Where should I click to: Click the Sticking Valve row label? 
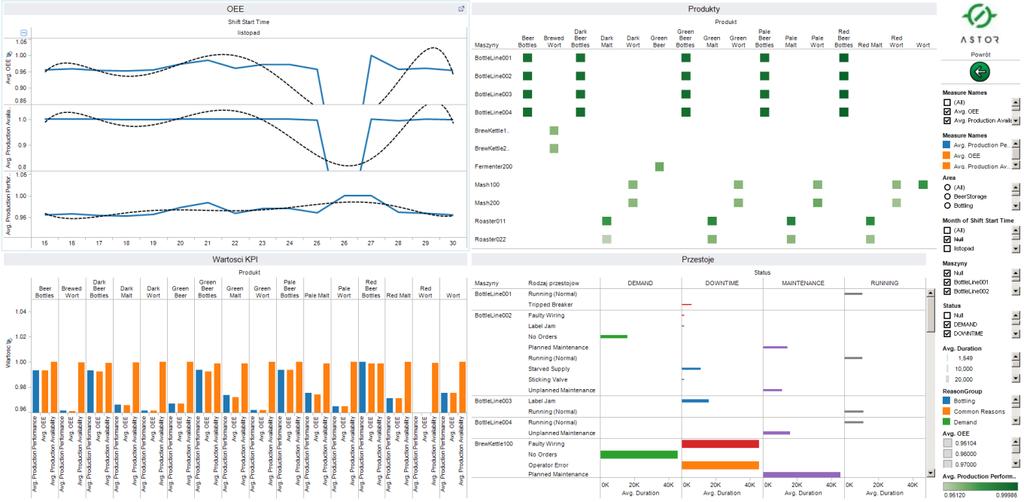coord(547,379)
